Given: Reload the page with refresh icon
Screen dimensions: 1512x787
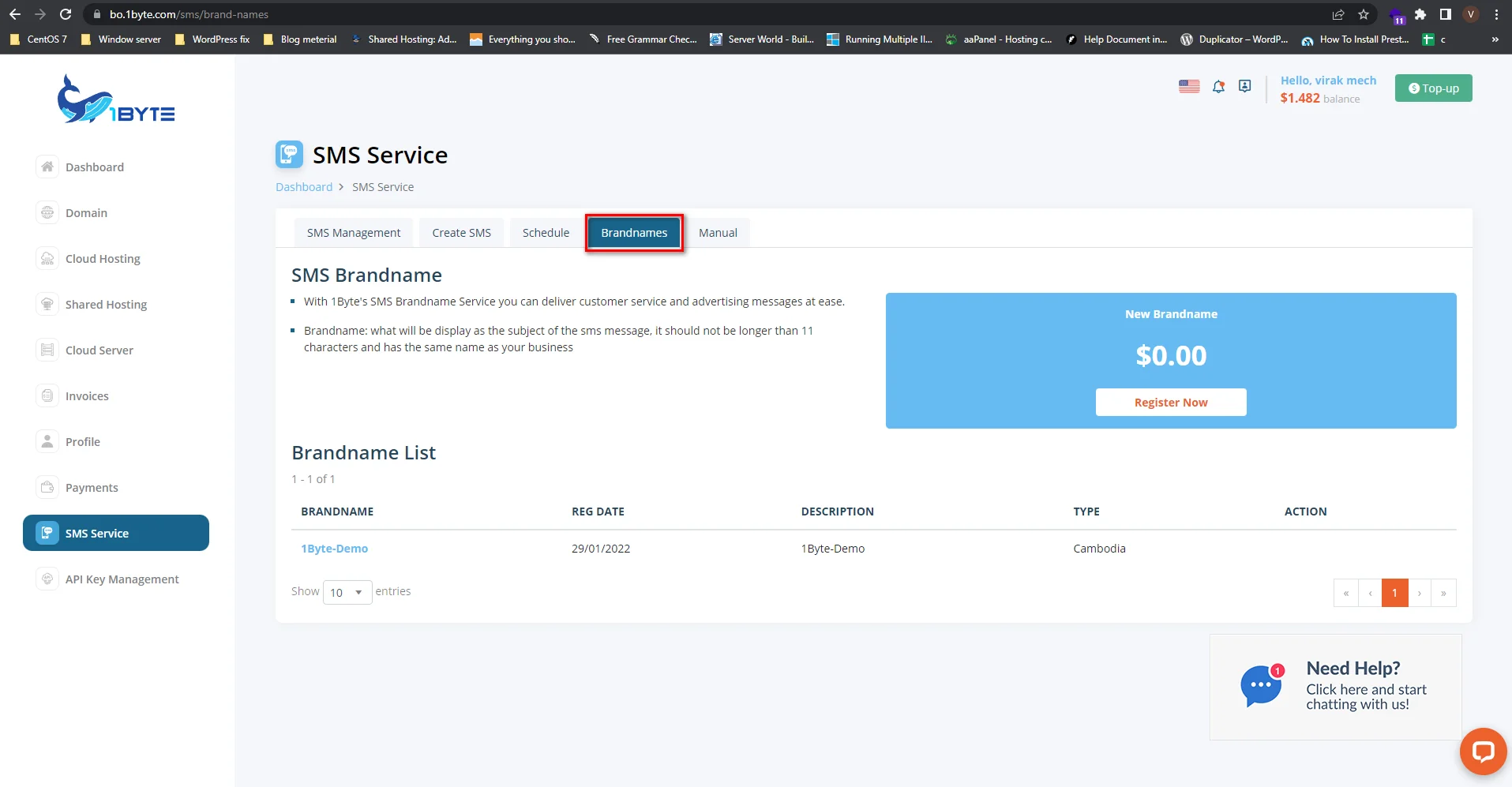Looking at the screenshot, I should pyautogui.click(x=66, y=14).
